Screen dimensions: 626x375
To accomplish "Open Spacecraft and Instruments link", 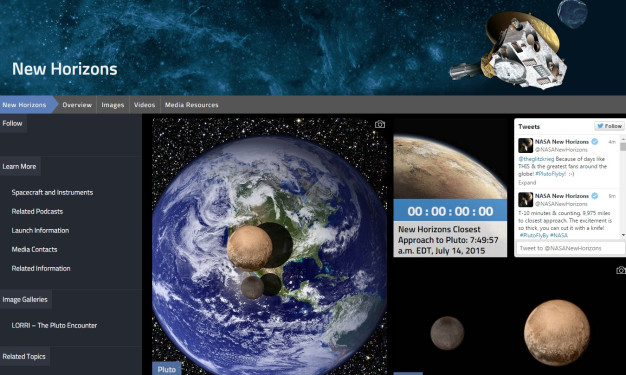I will point(52,192).
